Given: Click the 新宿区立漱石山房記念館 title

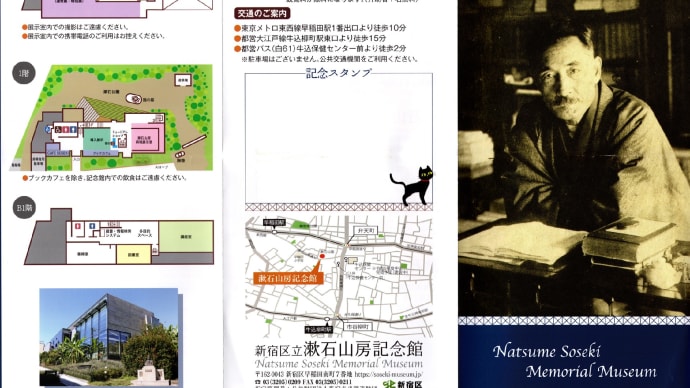Looking at the screenshot, I should [338, 350].
